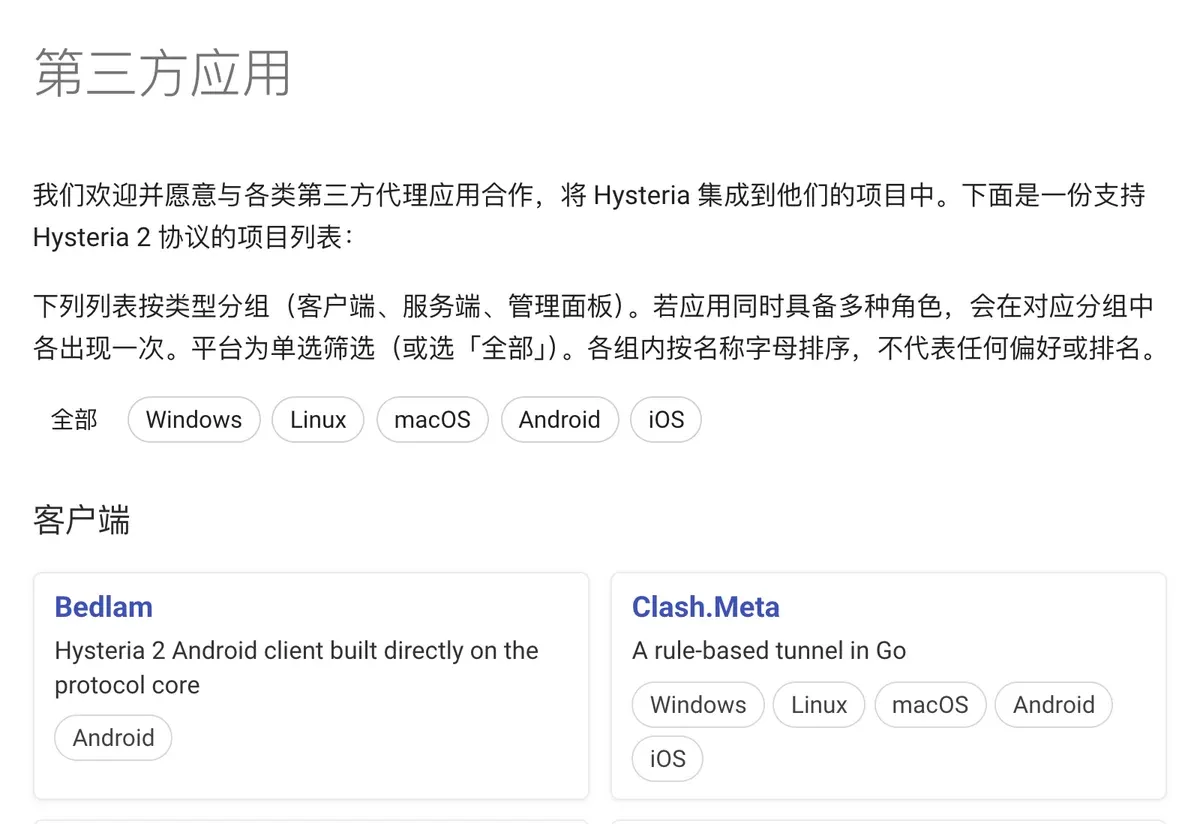
Task: Filter the list by Windows platform
Action: pyautogui.click(x=194, y=420)
